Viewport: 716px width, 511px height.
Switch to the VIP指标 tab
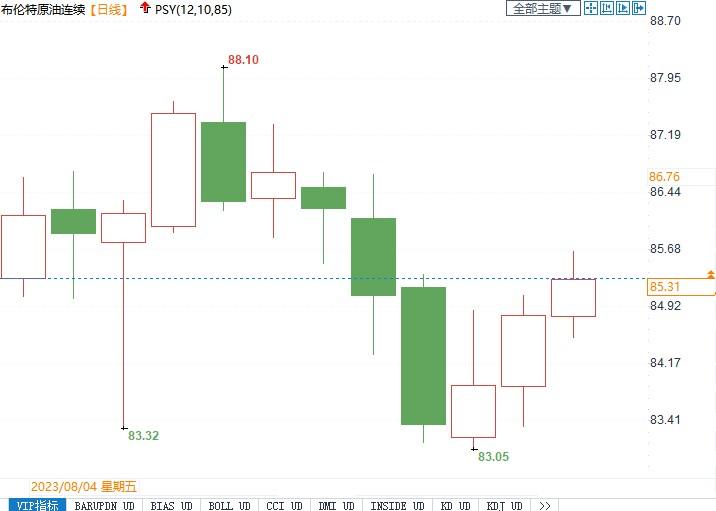coord(32,505)
